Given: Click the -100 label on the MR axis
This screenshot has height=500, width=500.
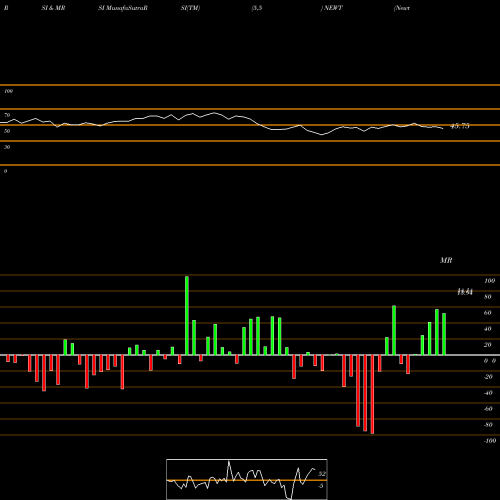Looking at the screenshot, I should pos(490,441).
